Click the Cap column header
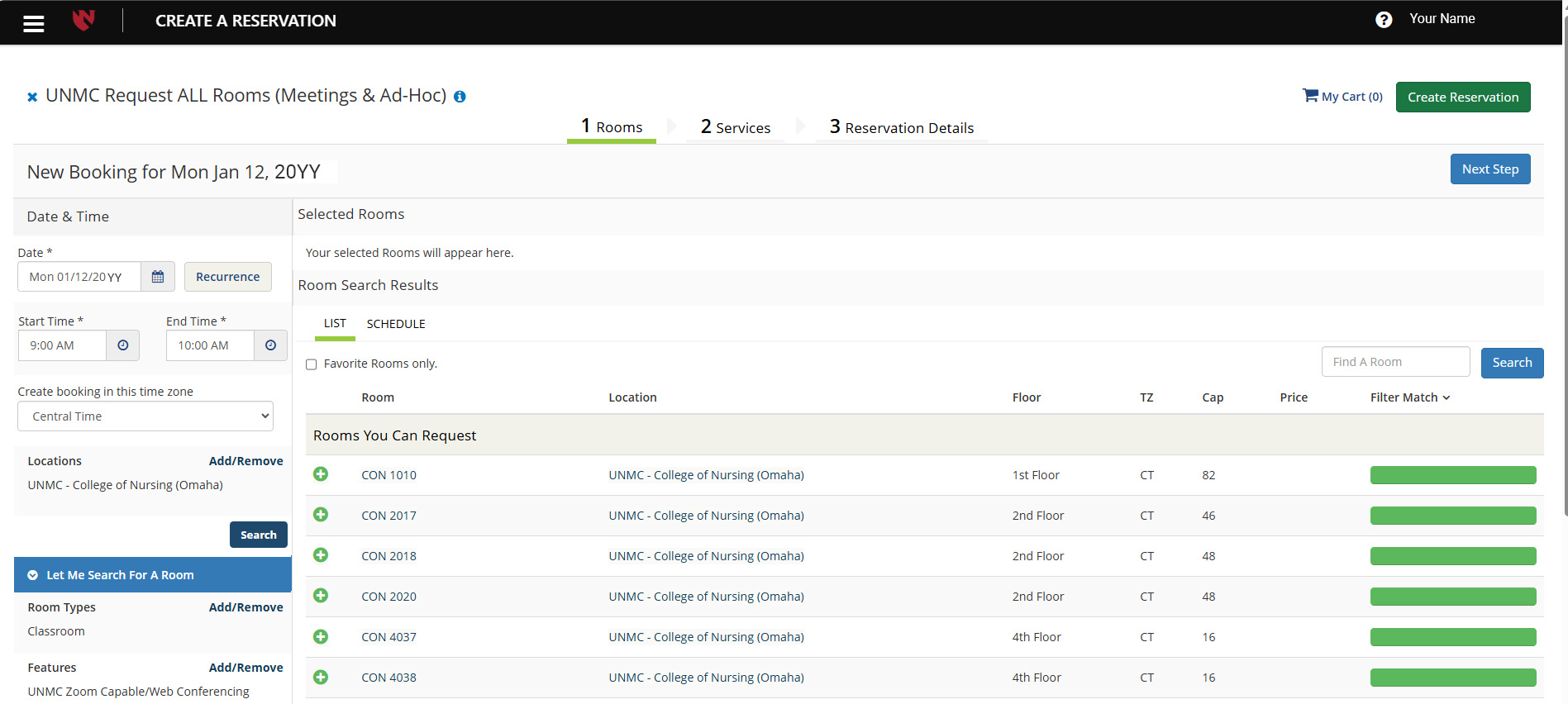 tap(1213, 397)
